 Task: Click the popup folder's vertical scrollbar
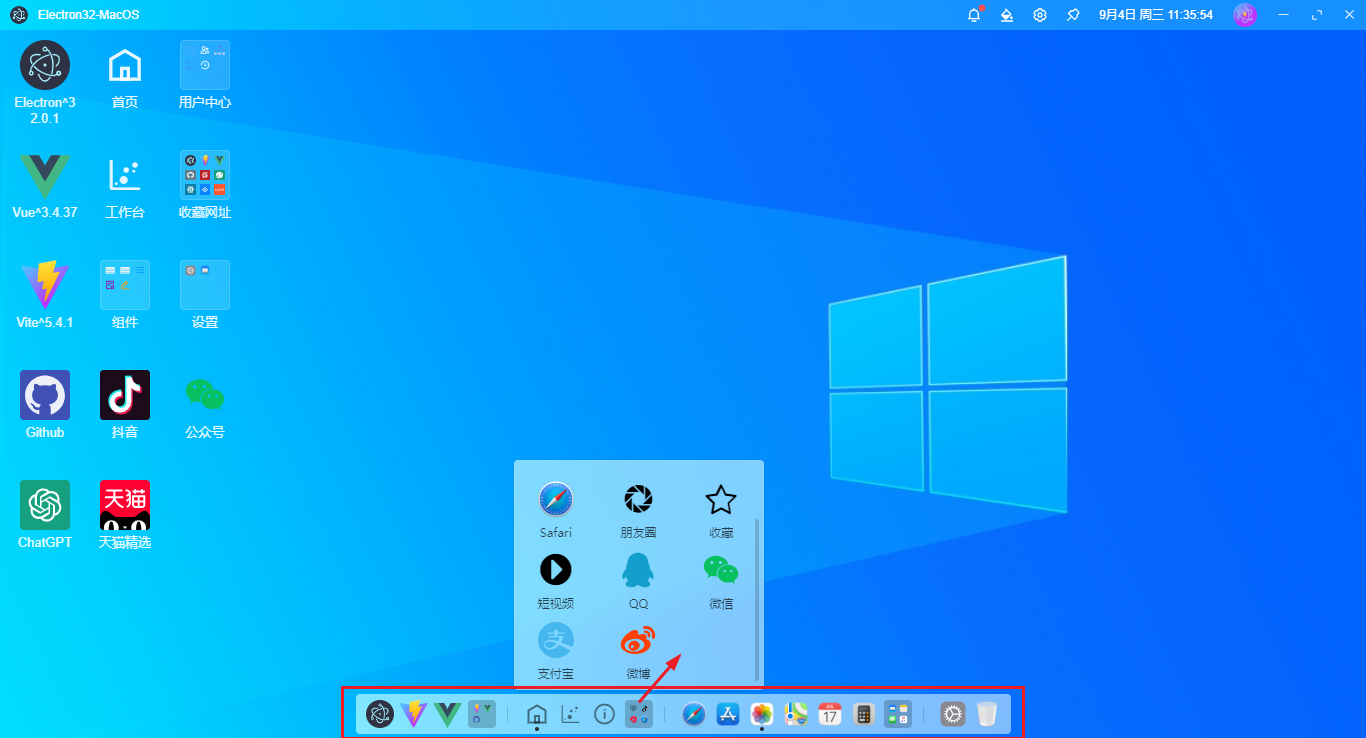pos(757,599)
